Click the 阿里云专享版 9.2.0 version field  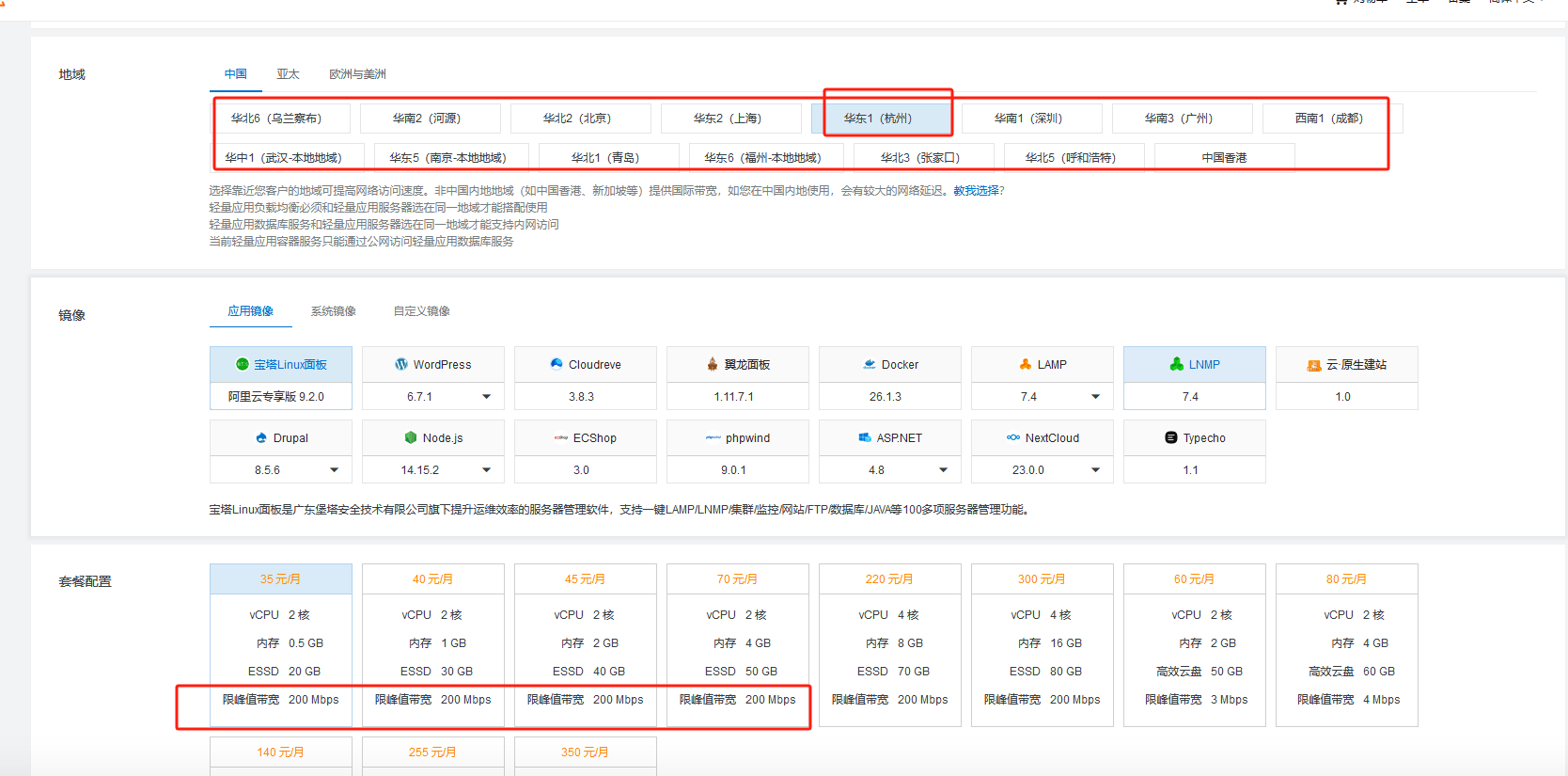281,396
